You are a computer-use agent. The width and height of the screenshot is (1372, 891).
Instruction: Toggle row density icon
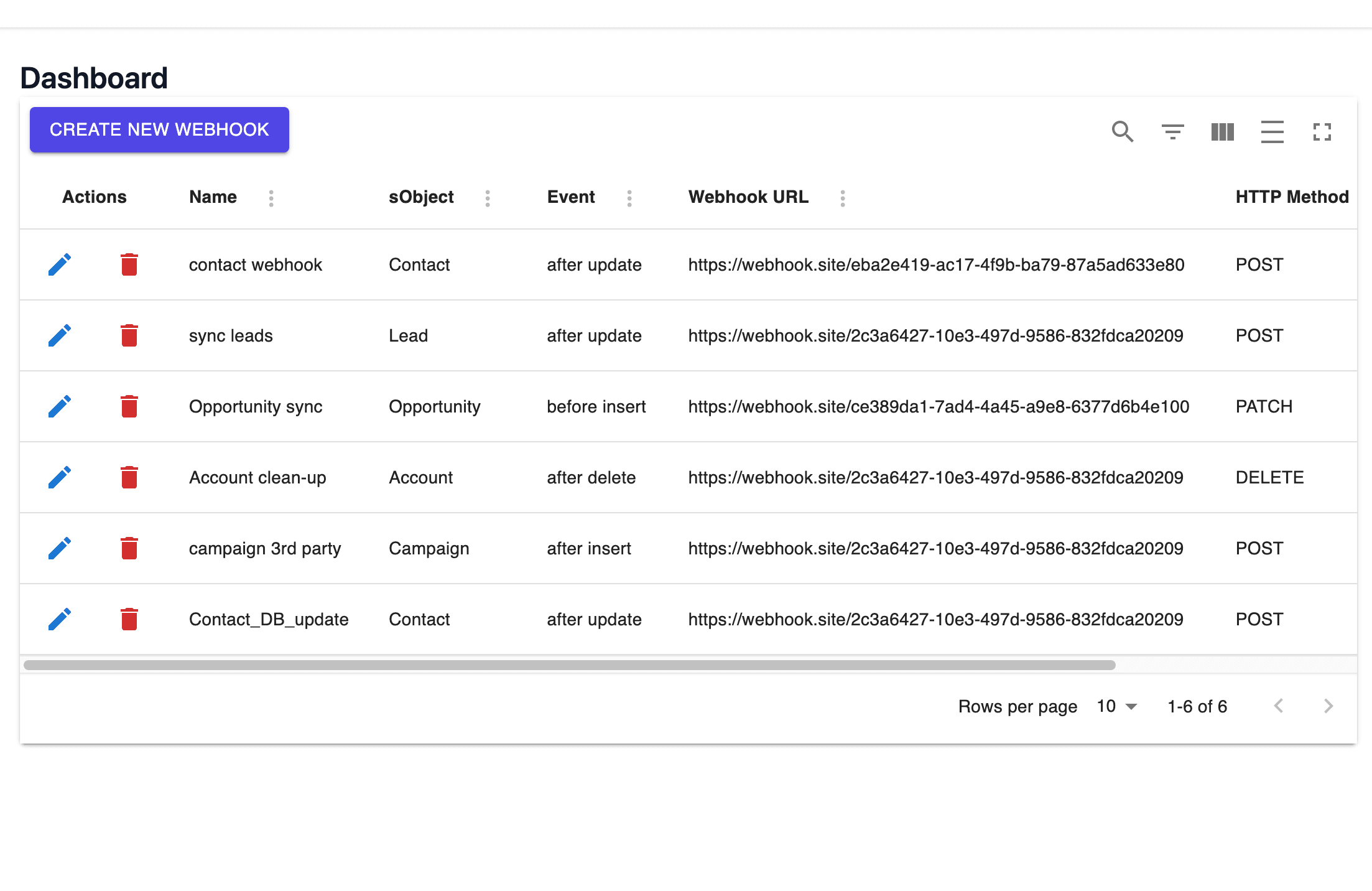coord(1272,132)
